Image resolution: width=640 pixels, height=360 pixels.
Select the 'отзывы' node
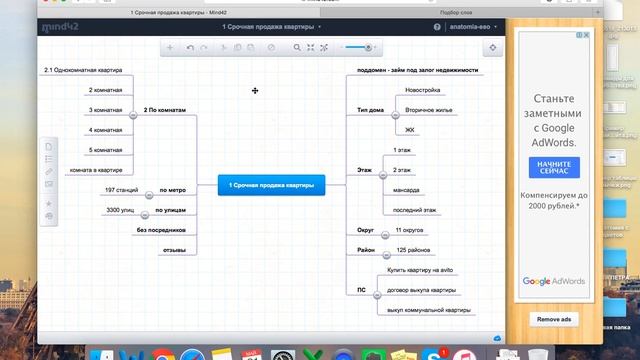point(174,250)
